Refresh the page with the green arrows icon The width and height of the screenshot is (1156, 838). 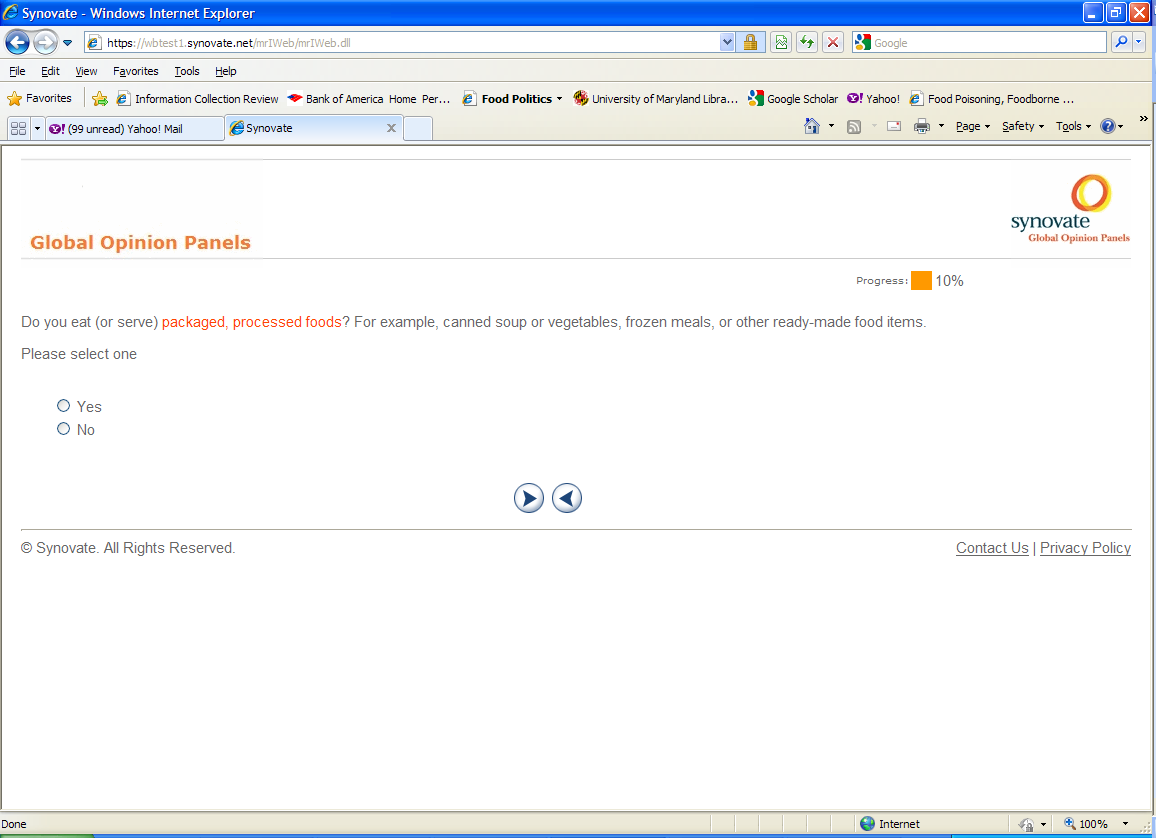pyautogui.click(x=807, y=43)
